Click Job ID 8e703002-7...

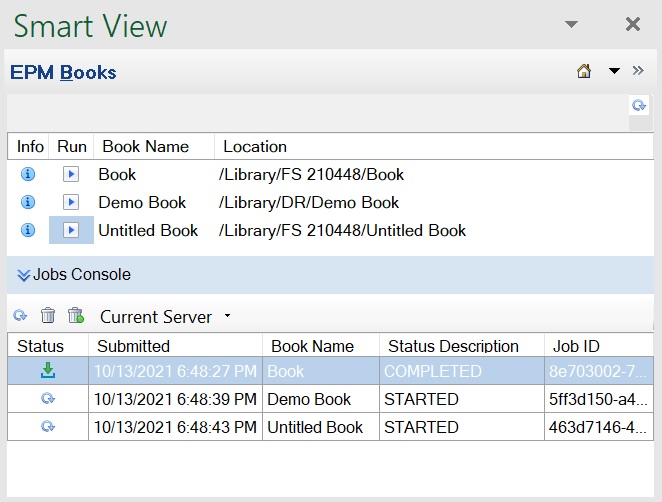[x=598, y=371]
